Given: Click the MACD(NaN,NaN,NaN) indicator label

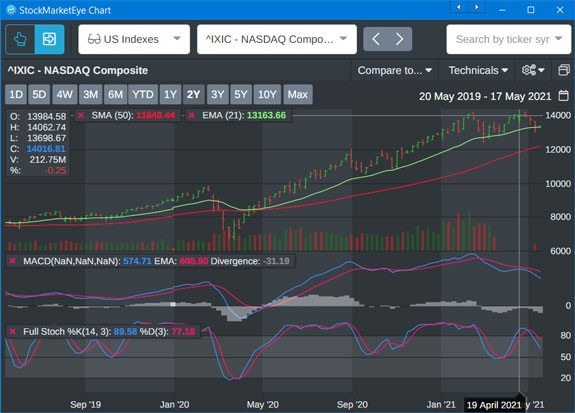Looking at the screenshot, I should [72, 261].
